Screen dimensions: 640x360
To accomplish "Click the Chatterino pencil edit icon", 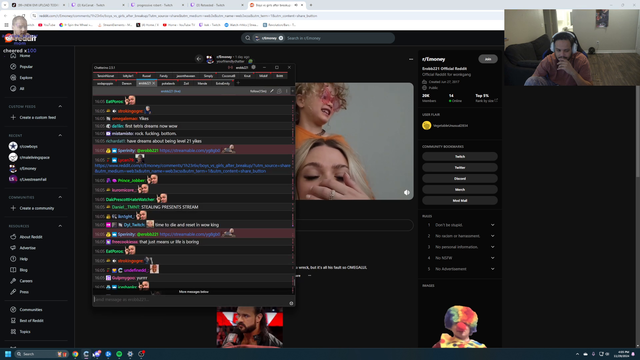I will 271,91.
